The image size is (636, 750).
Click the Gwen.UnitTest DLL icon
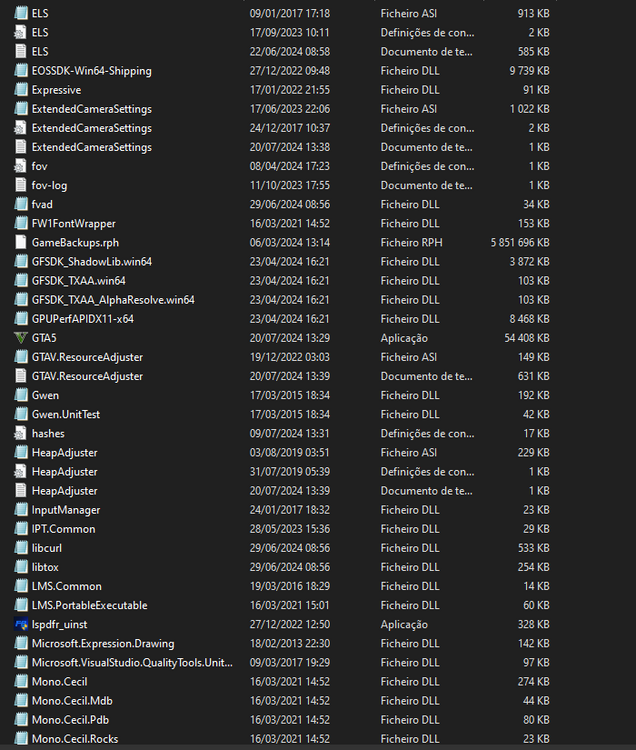[21, 414]
